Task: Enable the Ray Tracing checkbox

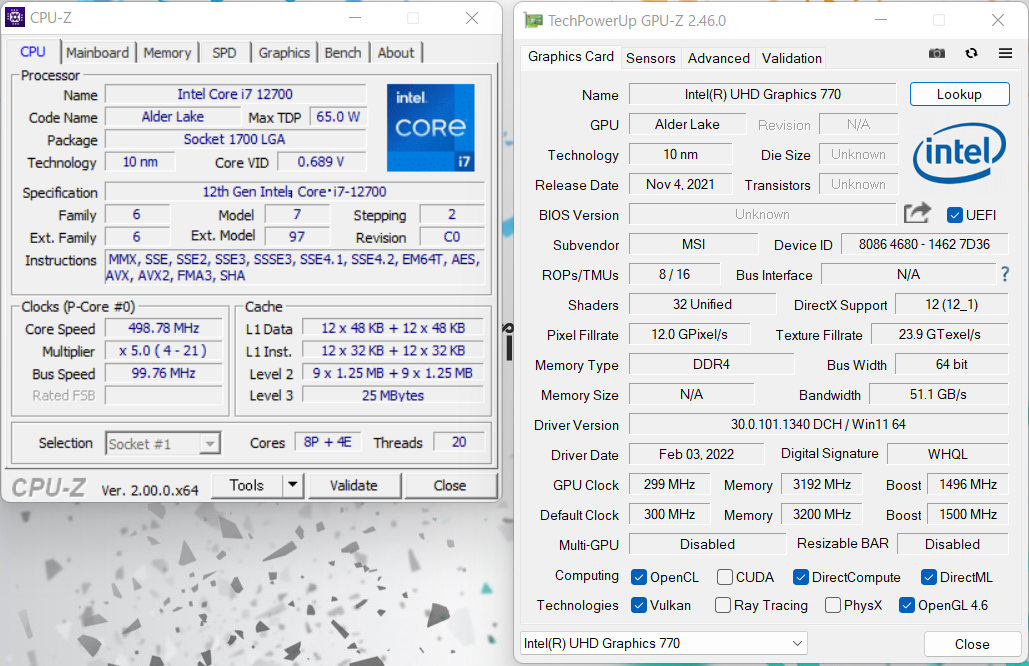Action: (x=723, y=605)
